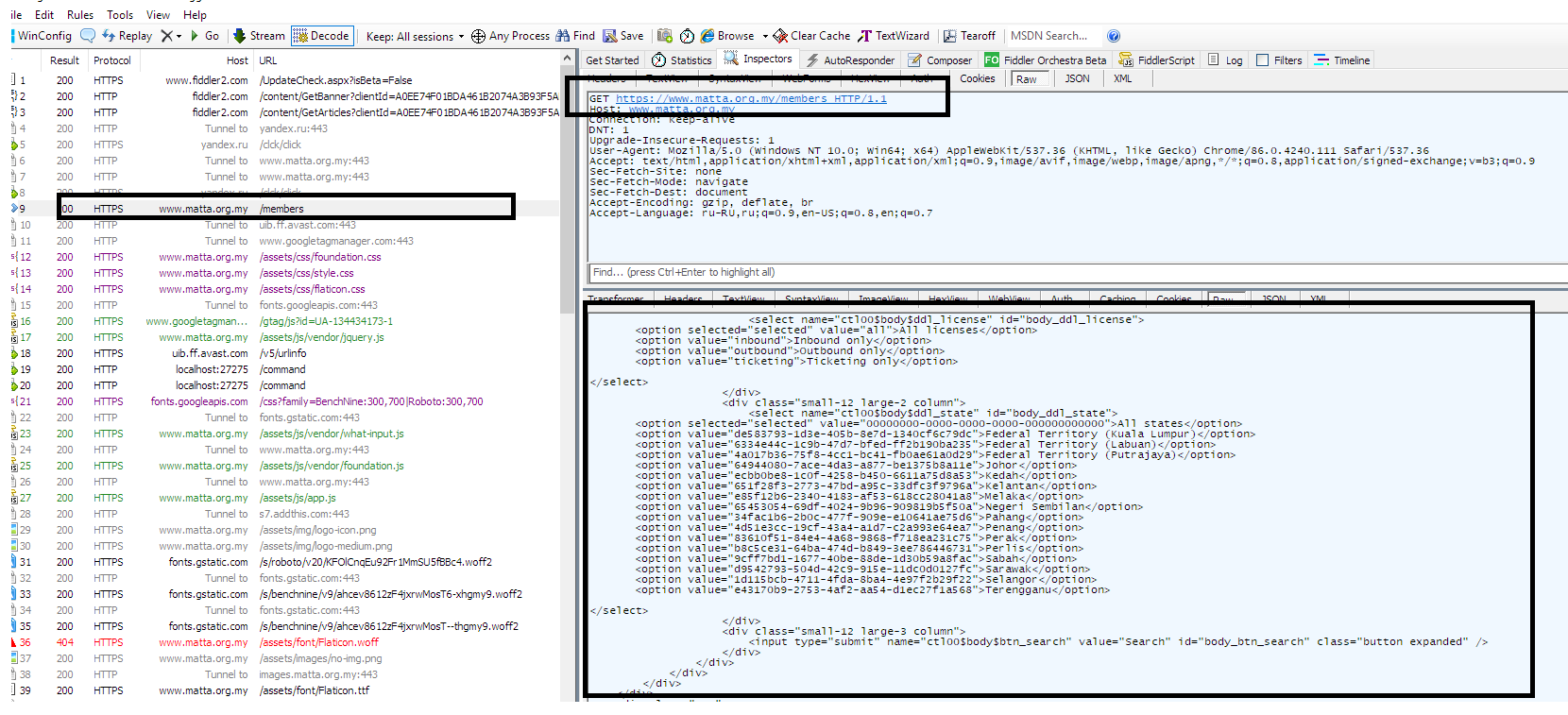Open the Keep: All sessions dropdown
The width and height of the screenshot is (1568, 715).
pos(415,36)
